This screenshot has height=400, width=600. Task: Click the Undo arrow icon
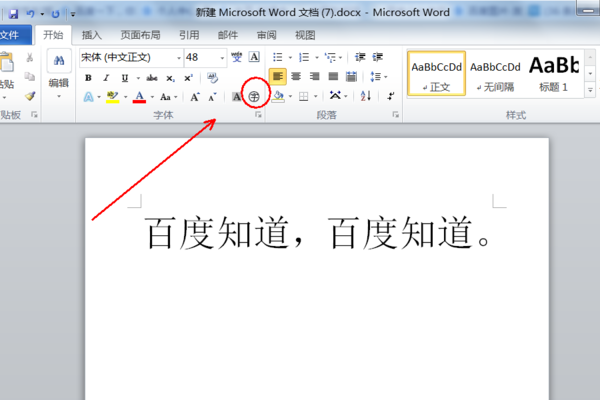(30, 14)
